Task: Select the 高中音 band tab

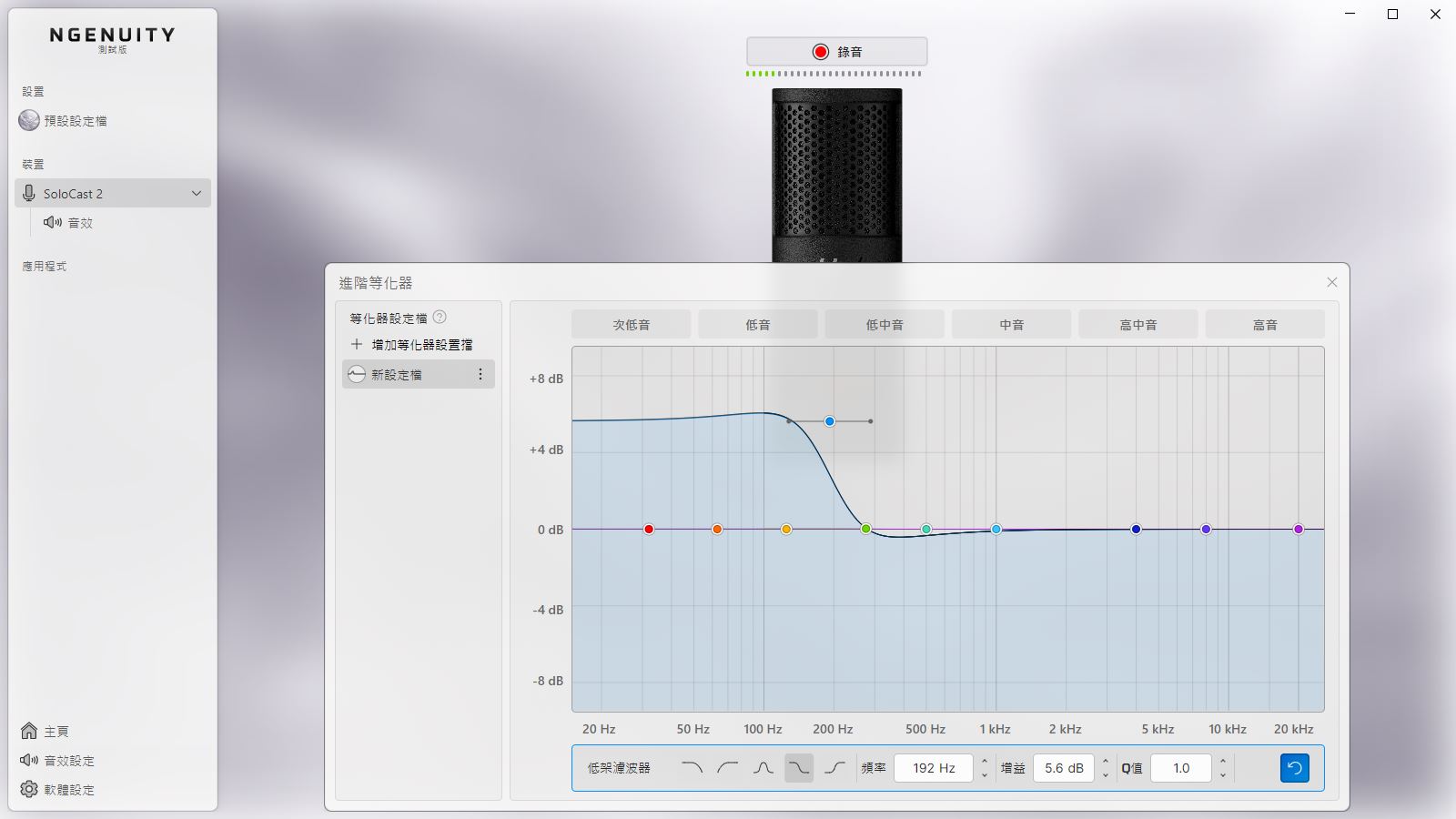Action: [x=1138, y=325]
